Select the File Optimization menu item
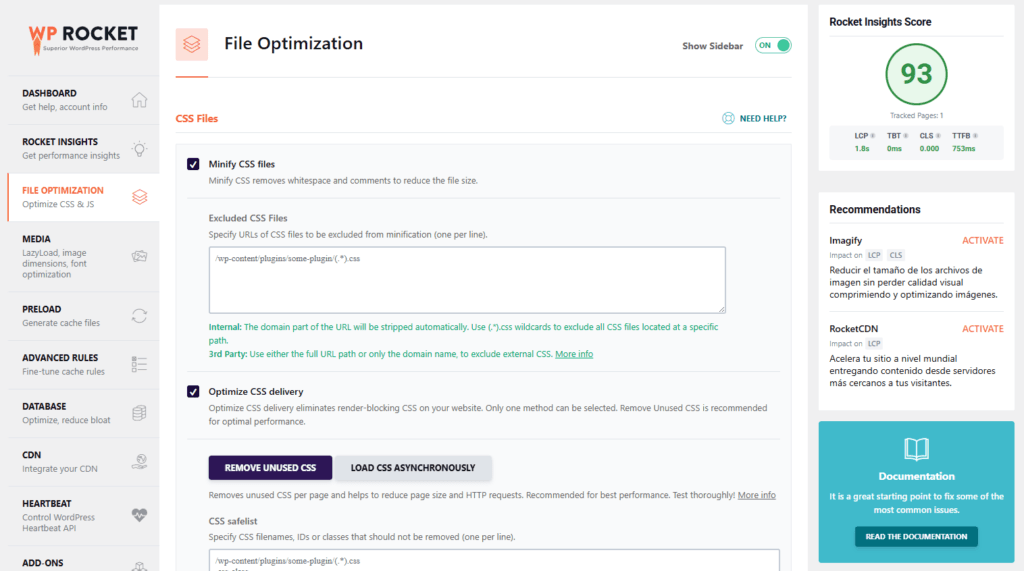 [x=83, y=197]
